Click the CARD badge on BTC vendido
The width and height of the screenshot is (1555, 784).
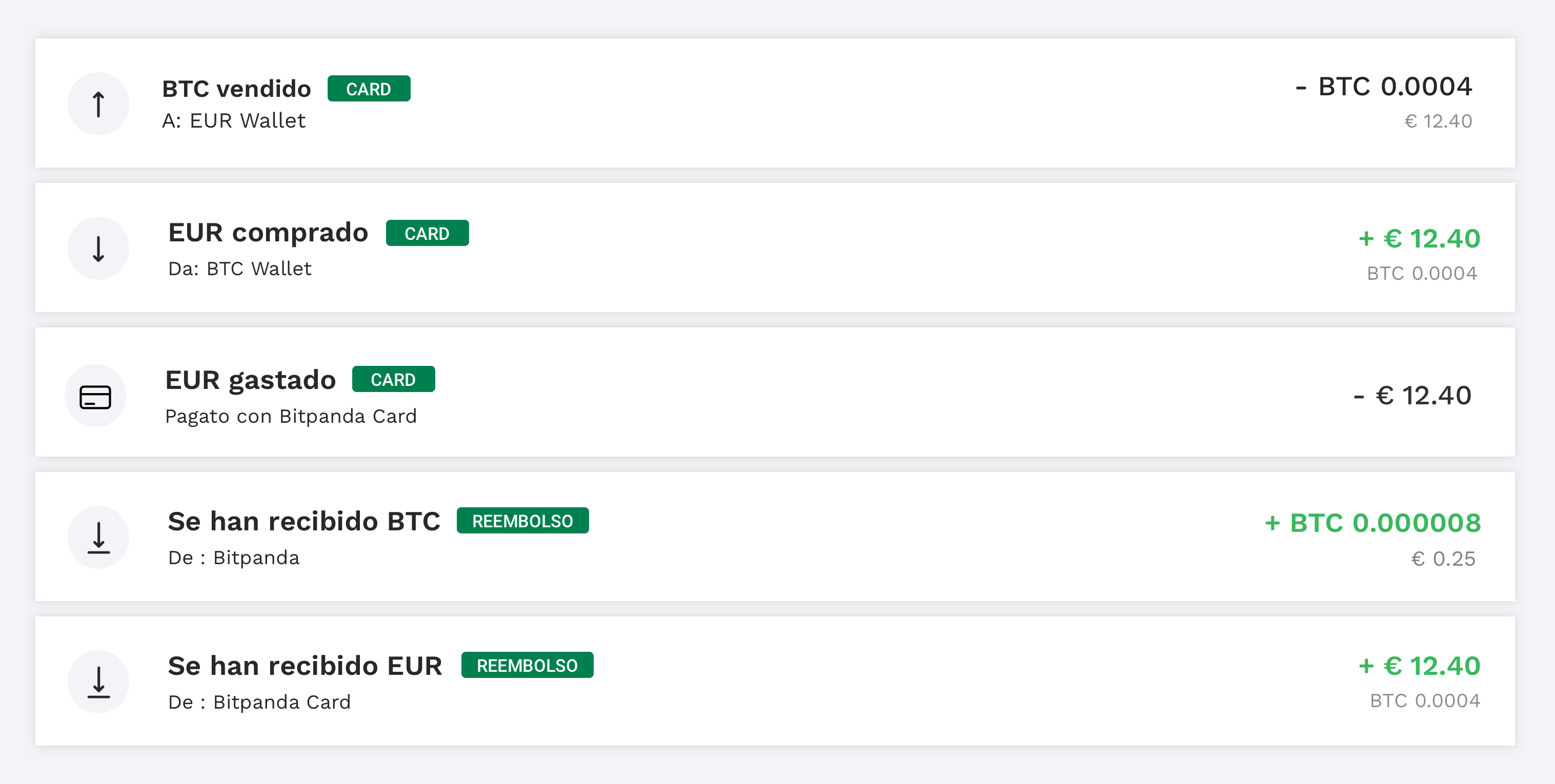pos(369,88)
